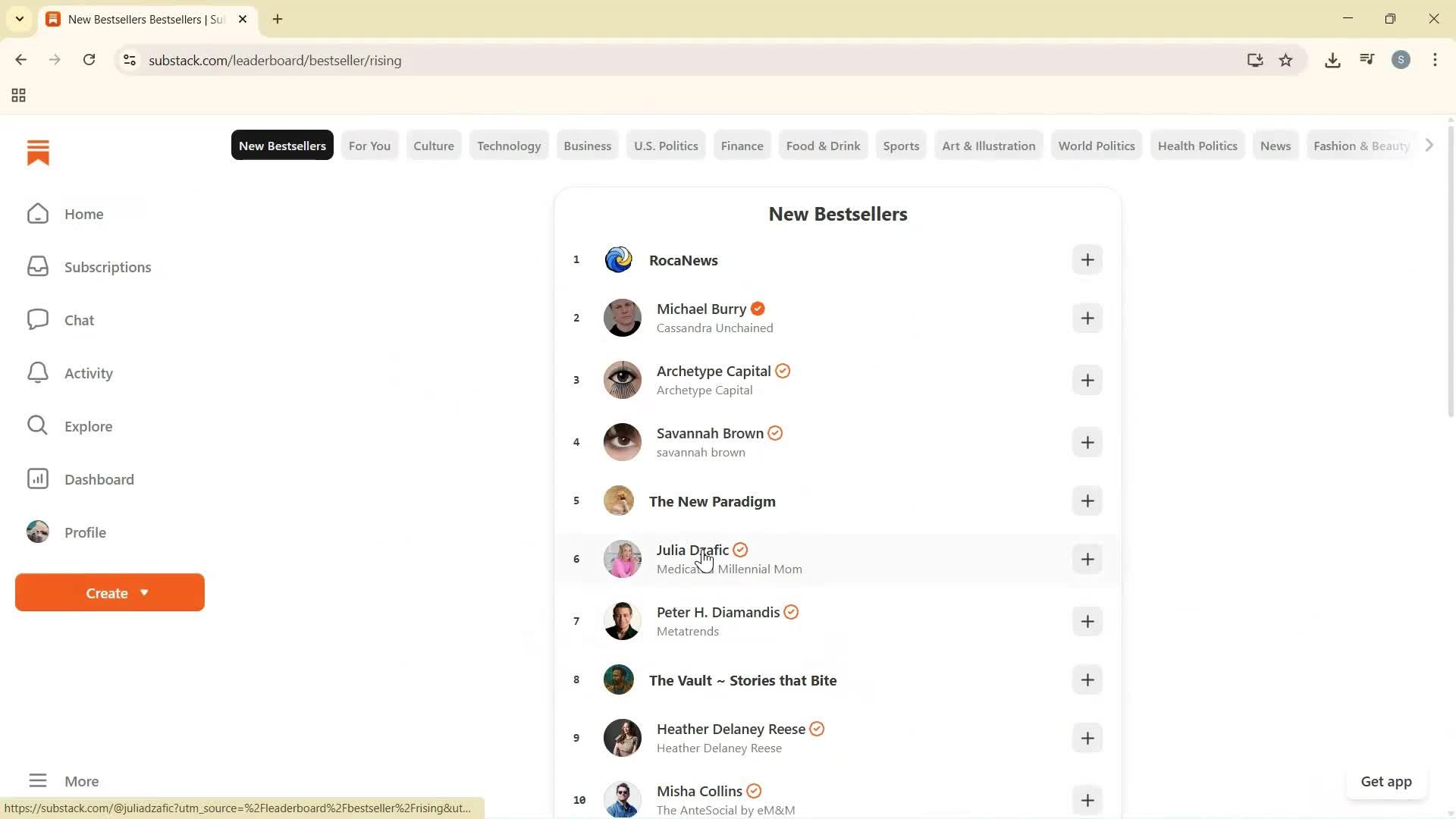Open the browser tab search chevron
This screenshot has width=1456, height=819.
[x=20, y=19]
